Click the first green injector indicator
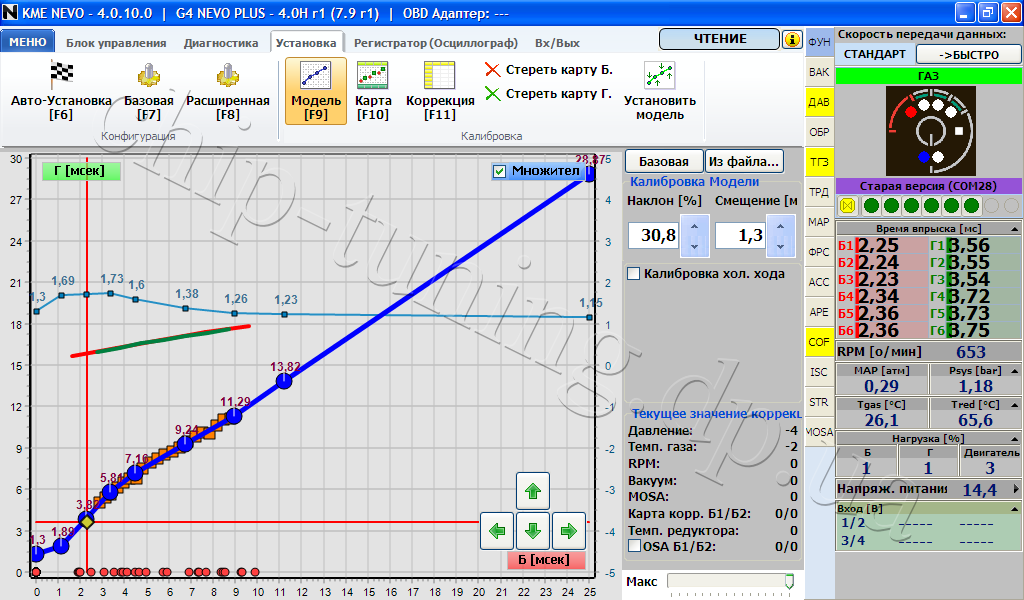The height and width of the screenshot is (600, 1024). click(871, 206)
